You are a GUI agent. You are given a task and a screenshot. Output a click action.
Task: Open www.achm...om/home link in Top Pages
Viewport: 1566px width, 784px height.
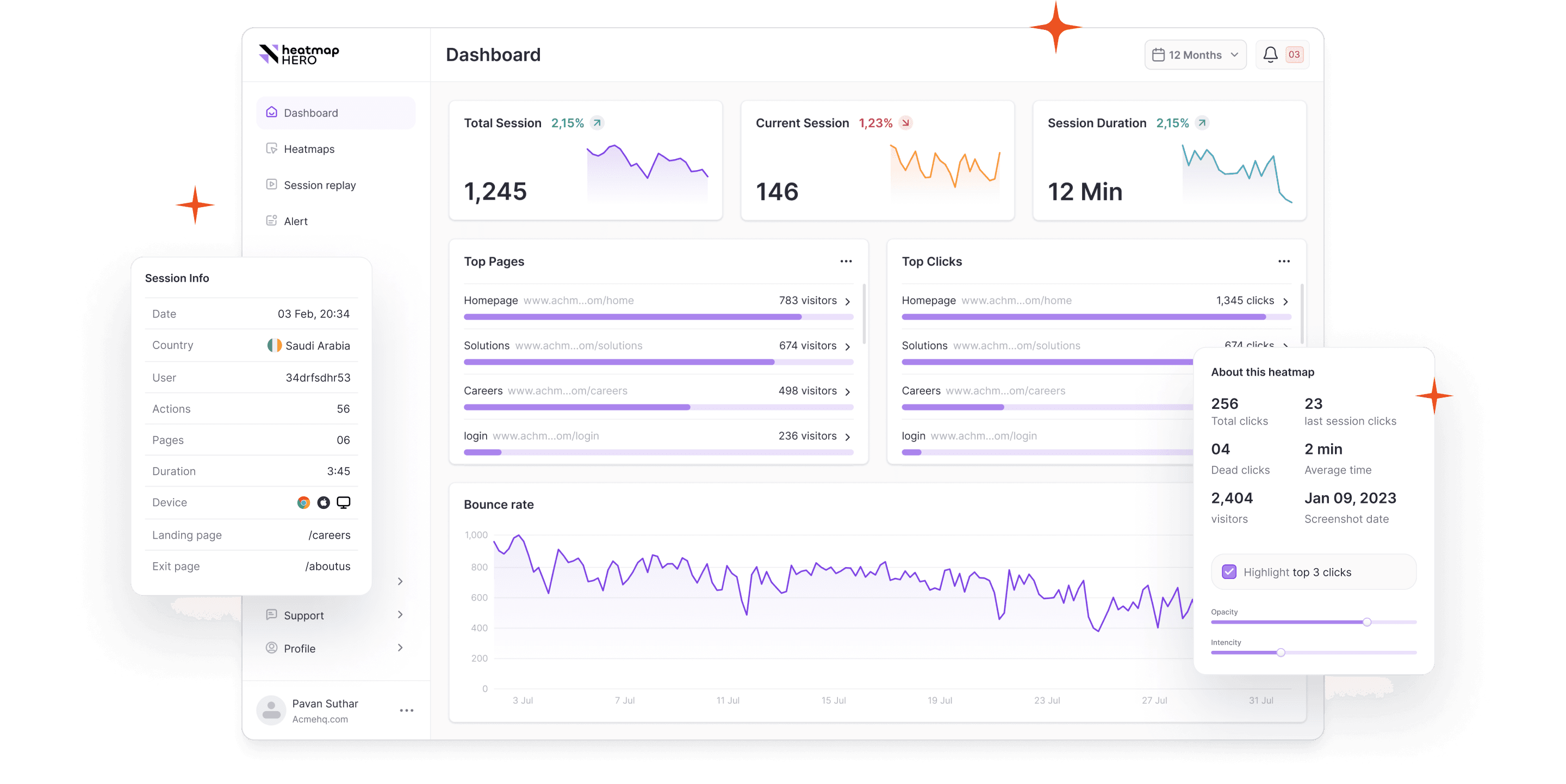[578, 300]
